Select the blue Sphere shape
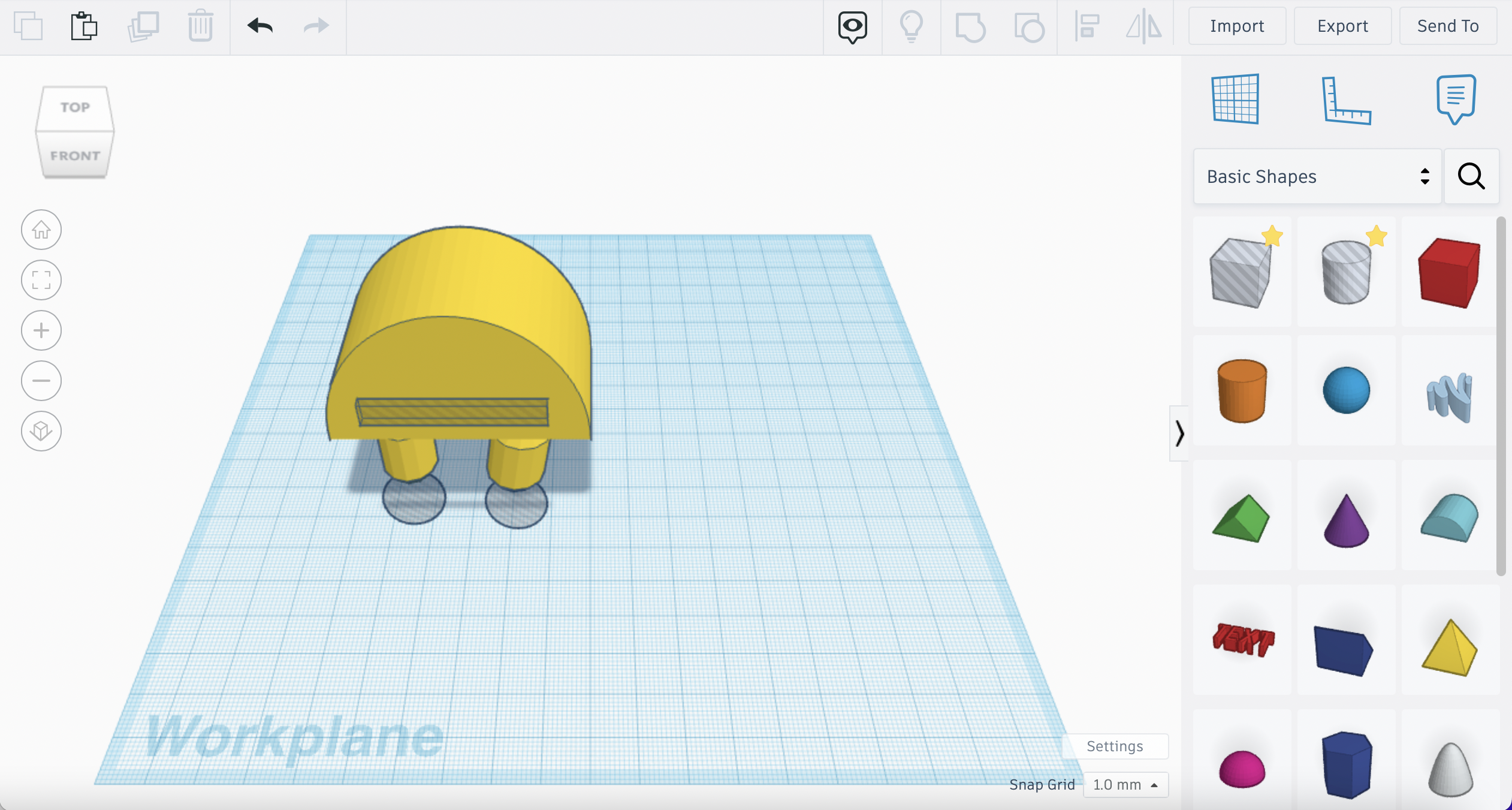This screenshot has width=1512, height=810. pos(1347,391)
